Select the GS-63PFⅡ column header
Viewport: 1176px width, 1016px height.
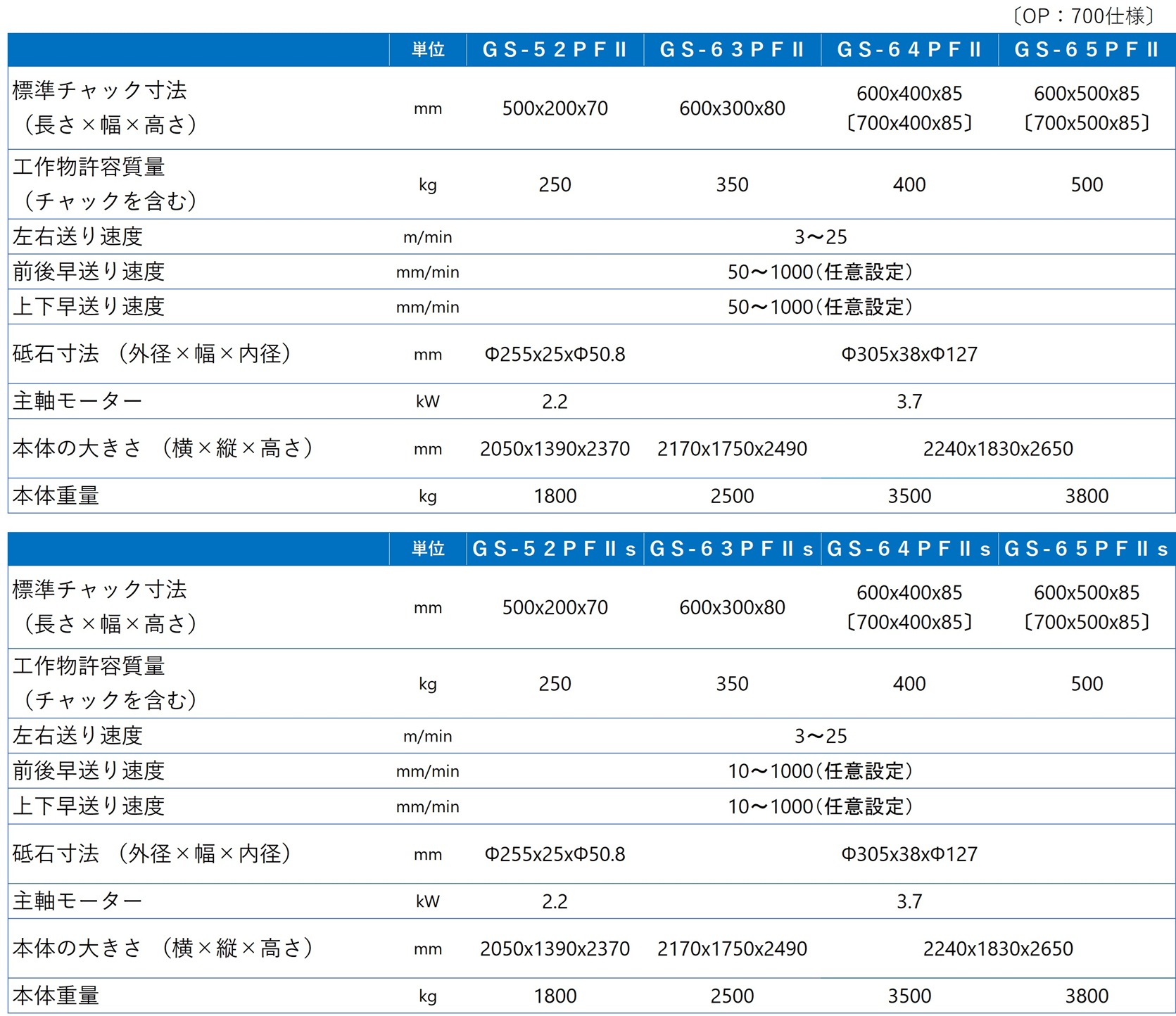tap(732, 50)
